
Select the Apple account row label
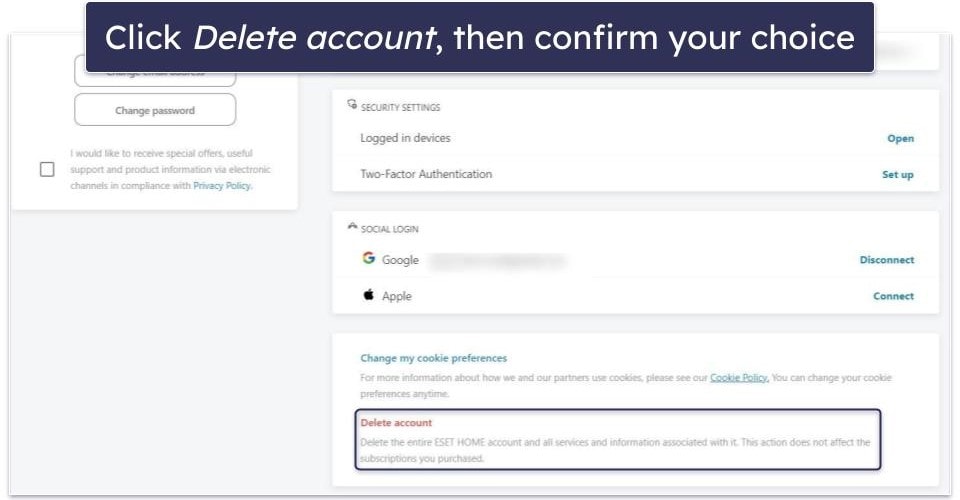pos(397,296)
